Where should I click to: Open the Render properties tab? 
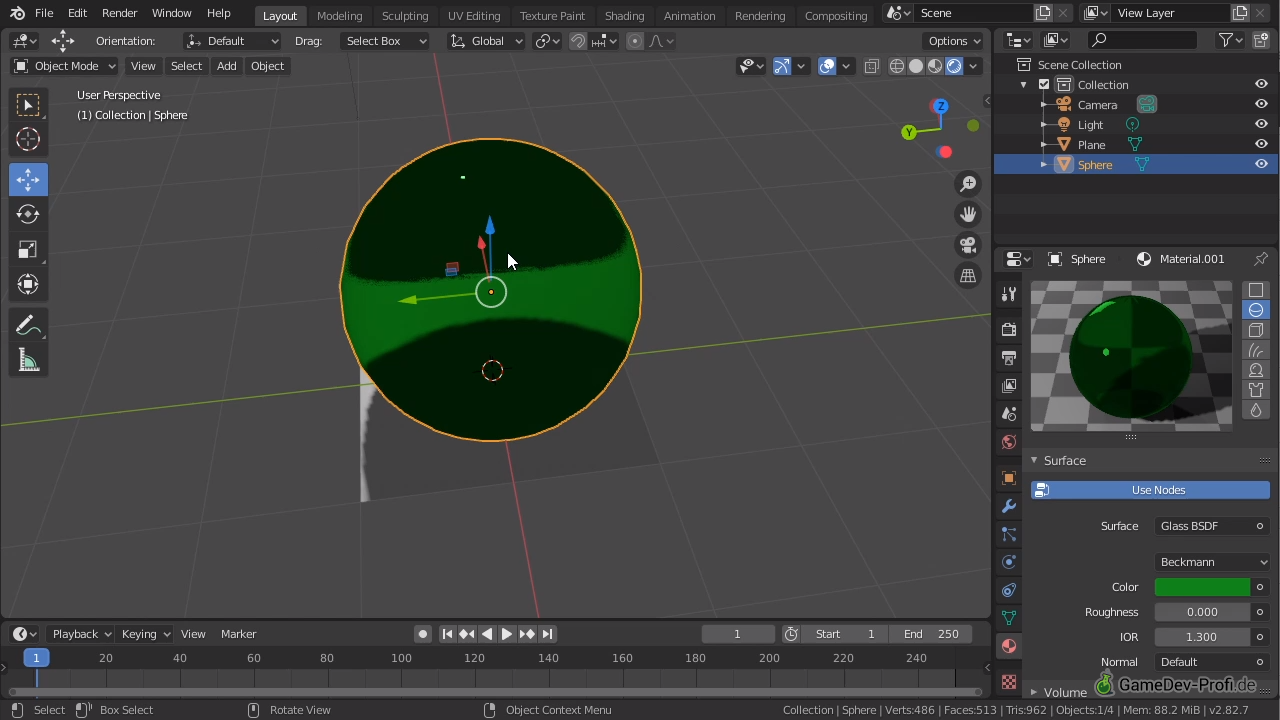[1009, 329]
